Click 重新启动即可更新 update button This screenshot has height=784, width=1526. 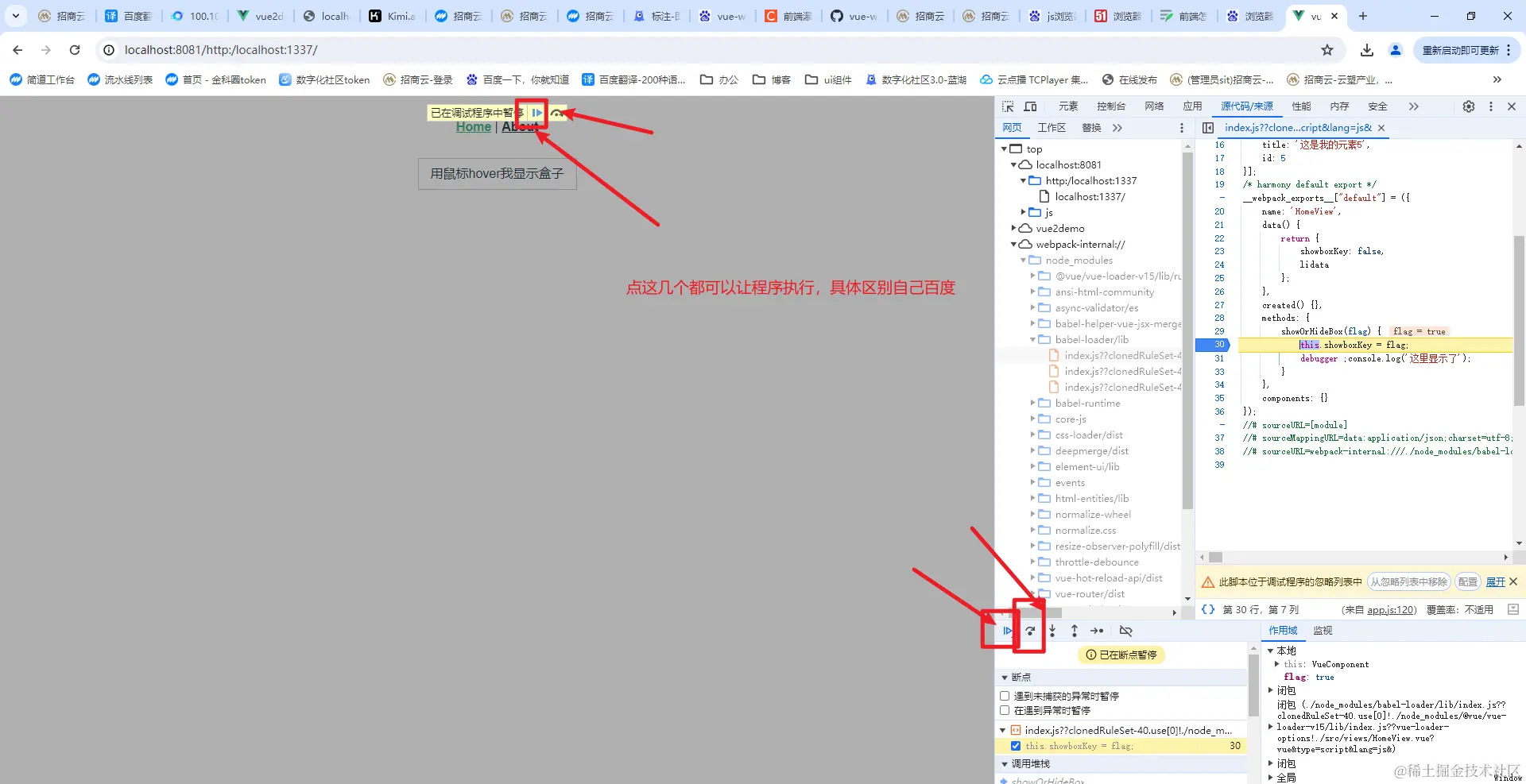click(1467, 50)
